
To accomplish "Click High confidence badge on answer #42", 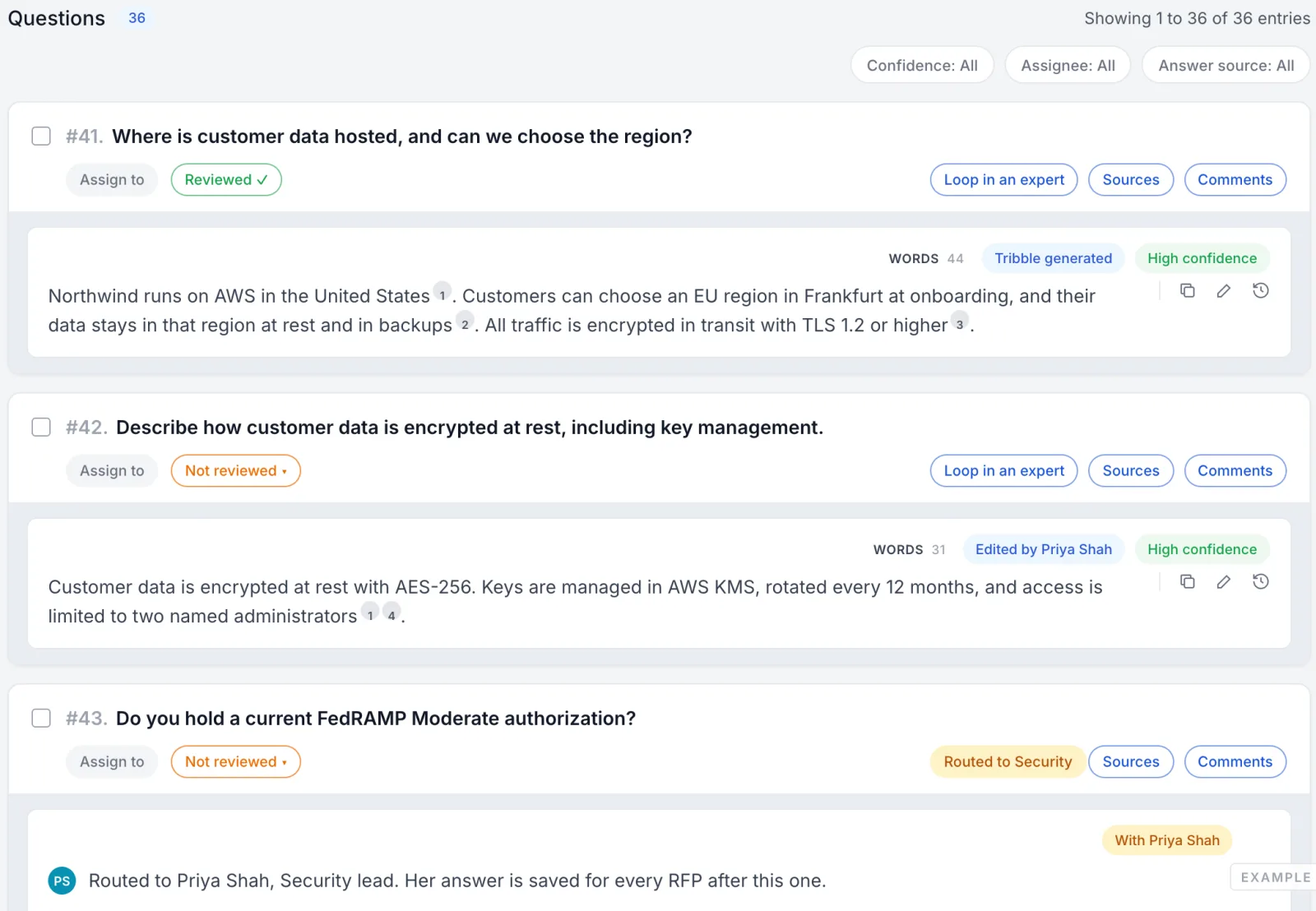I will (1202, 549).
